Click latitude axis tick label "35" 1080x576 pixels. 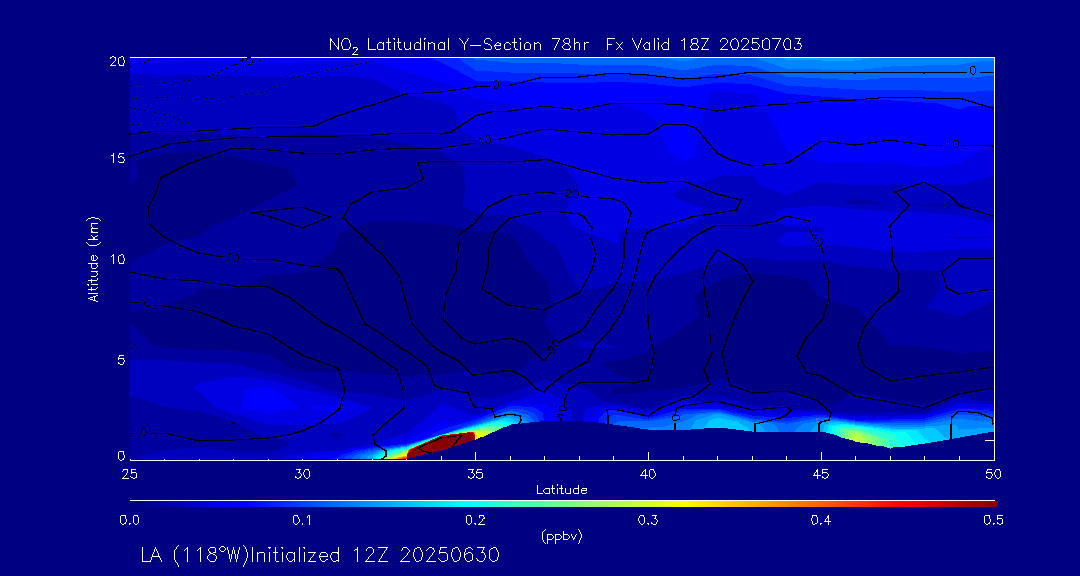pos(475,474)
